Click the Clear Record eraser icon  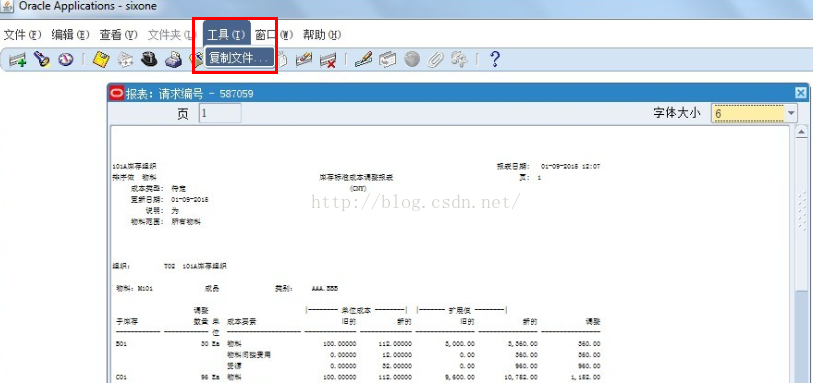coord(304,60)
